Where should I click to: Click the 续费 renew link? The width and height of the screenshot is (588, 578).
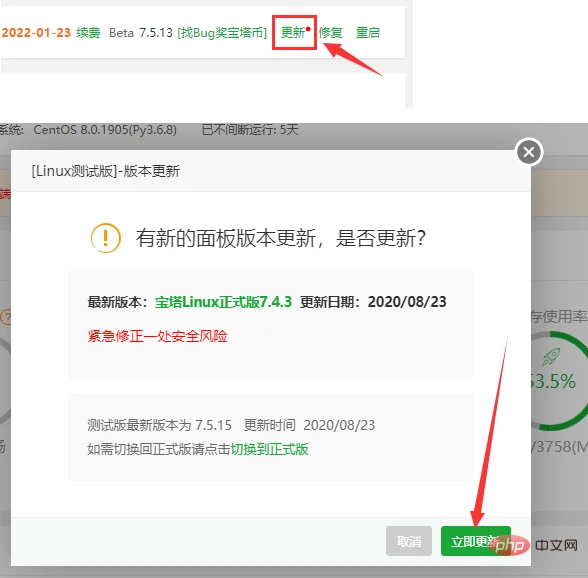pyautogui.click(x=88, y=33)
